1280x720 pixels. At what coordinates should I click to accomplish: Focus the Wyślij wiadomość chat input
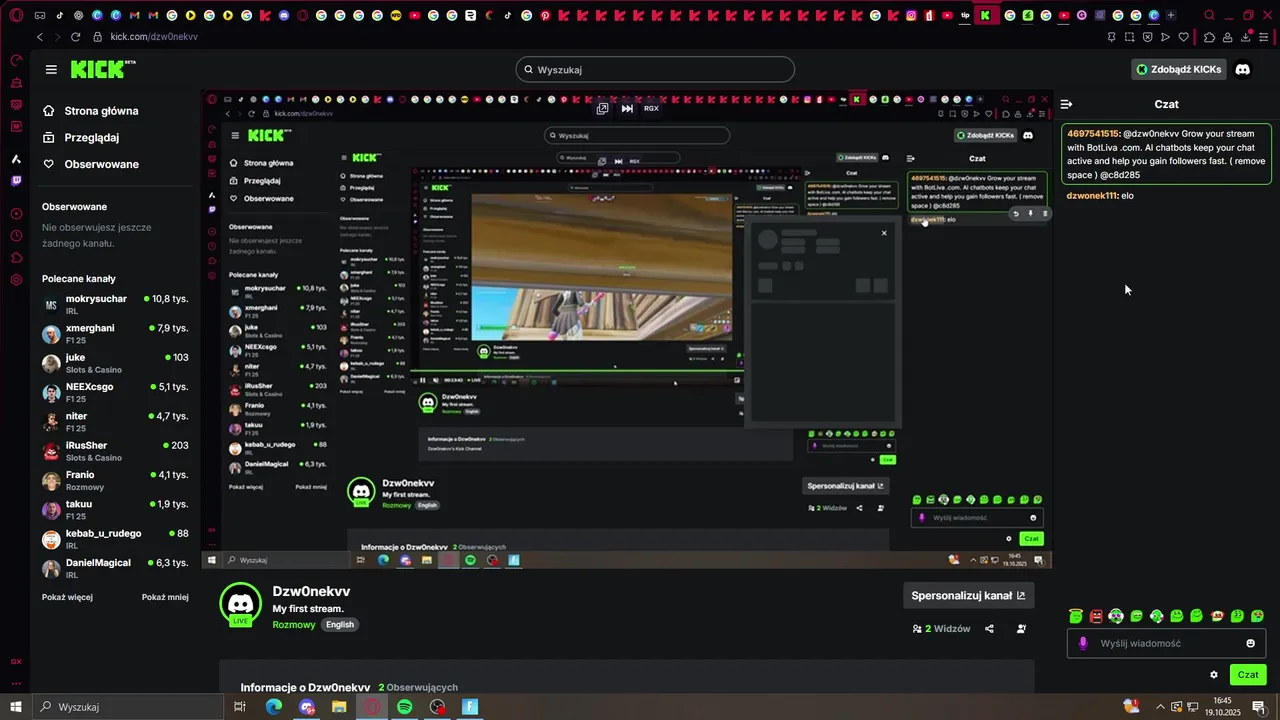point(1166,643)
